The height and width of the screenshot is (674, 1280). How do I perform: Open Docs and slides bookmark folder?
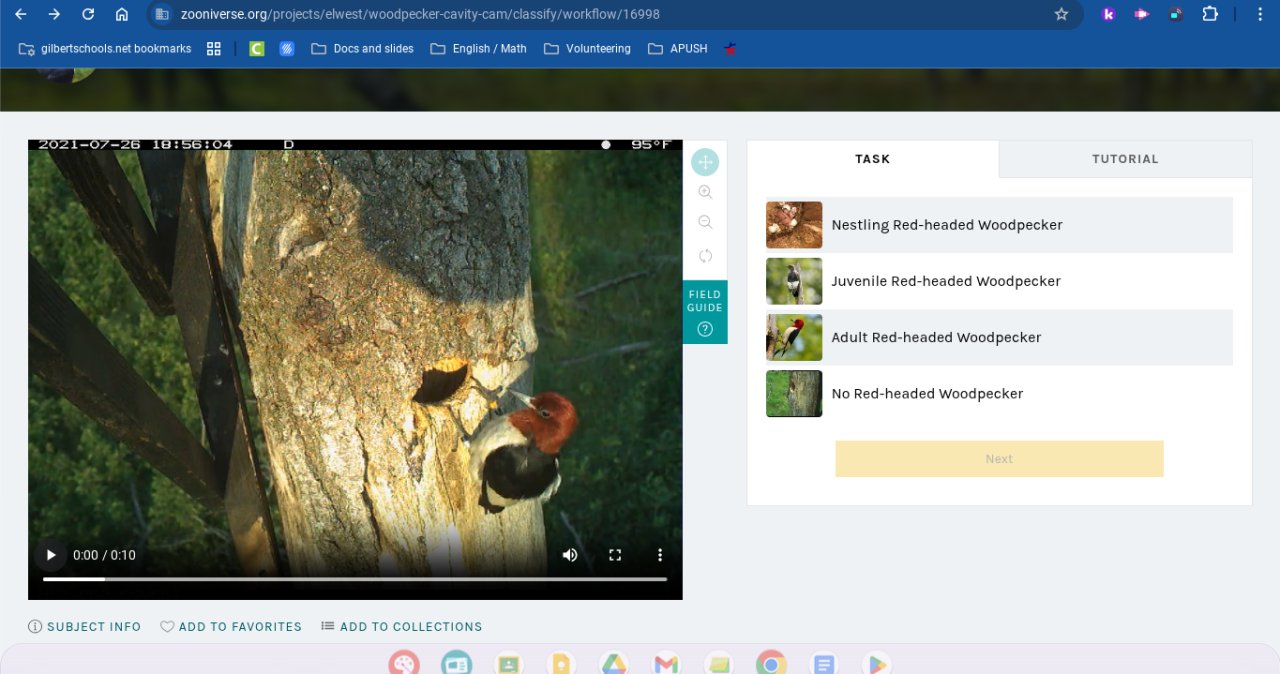point(362,48)
